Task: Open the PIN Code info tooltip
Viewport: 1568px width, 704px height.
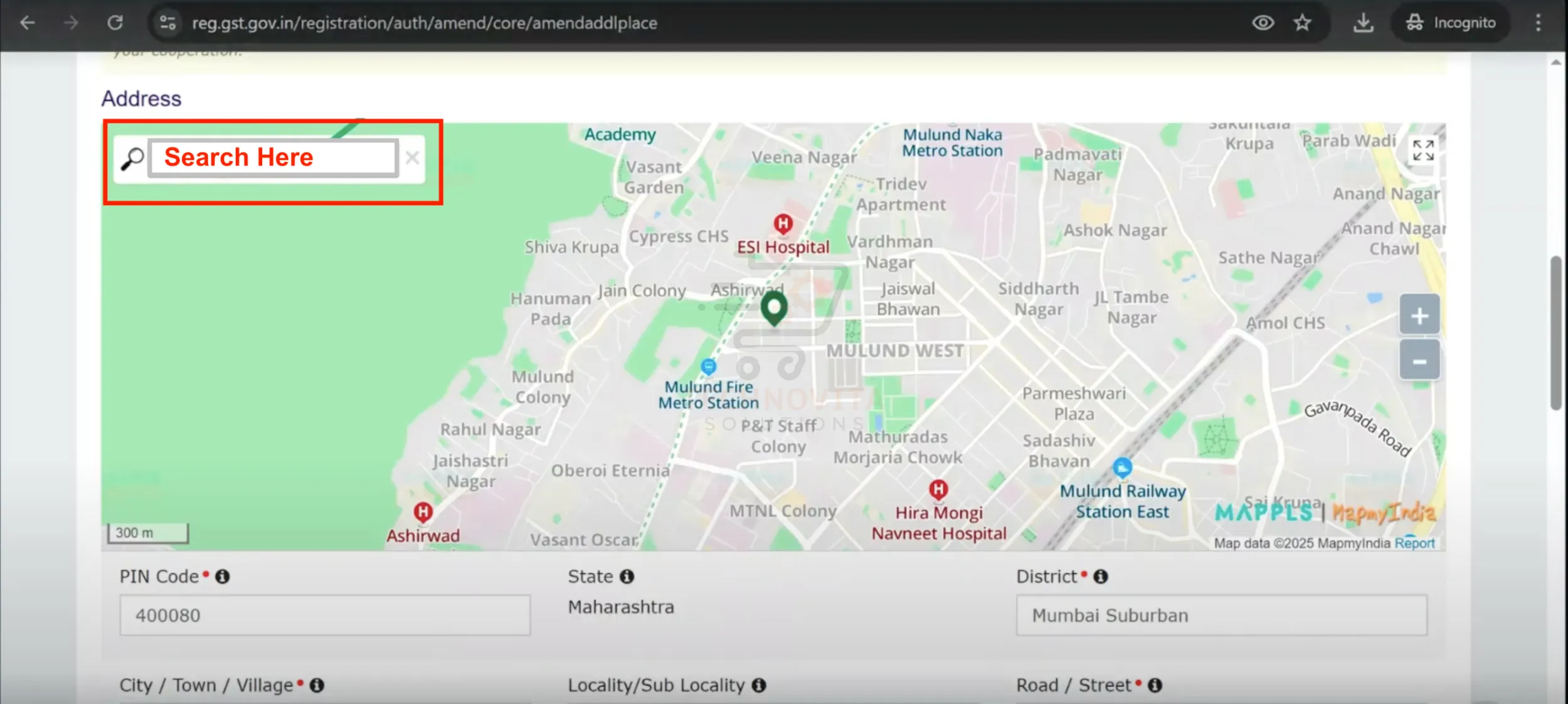Action: (224, 576)
